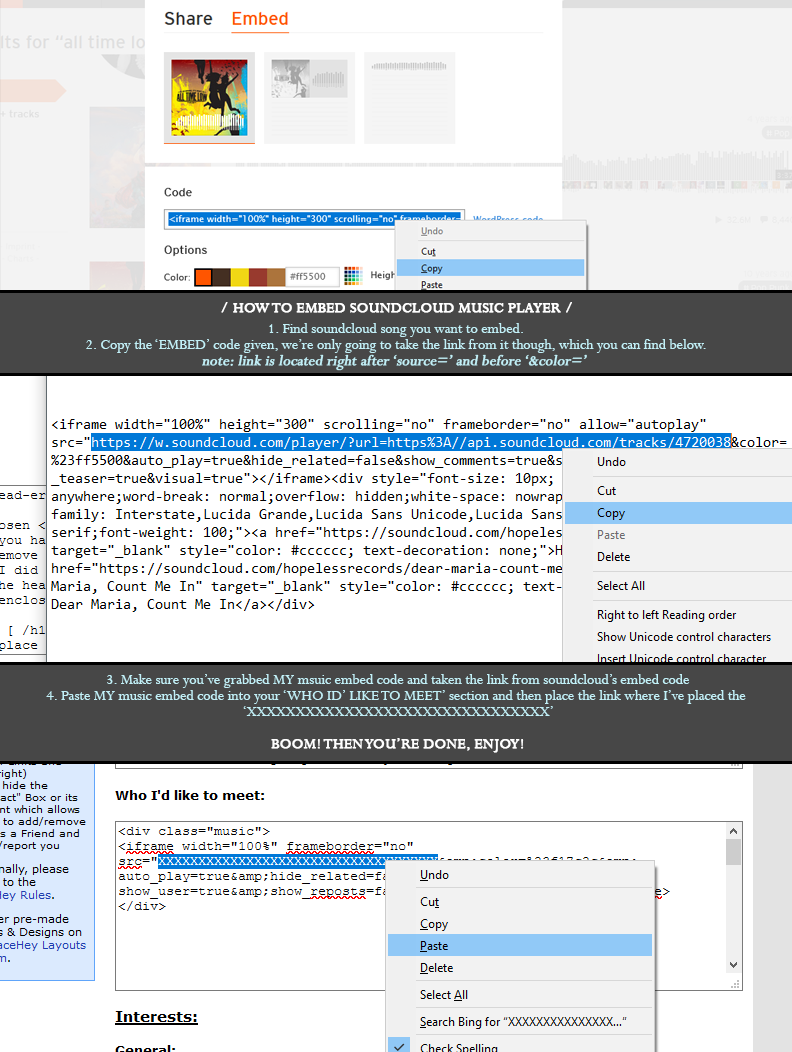Choose Delete in the profile textarea menu
792x1052 pixels.
click(520, 967)
